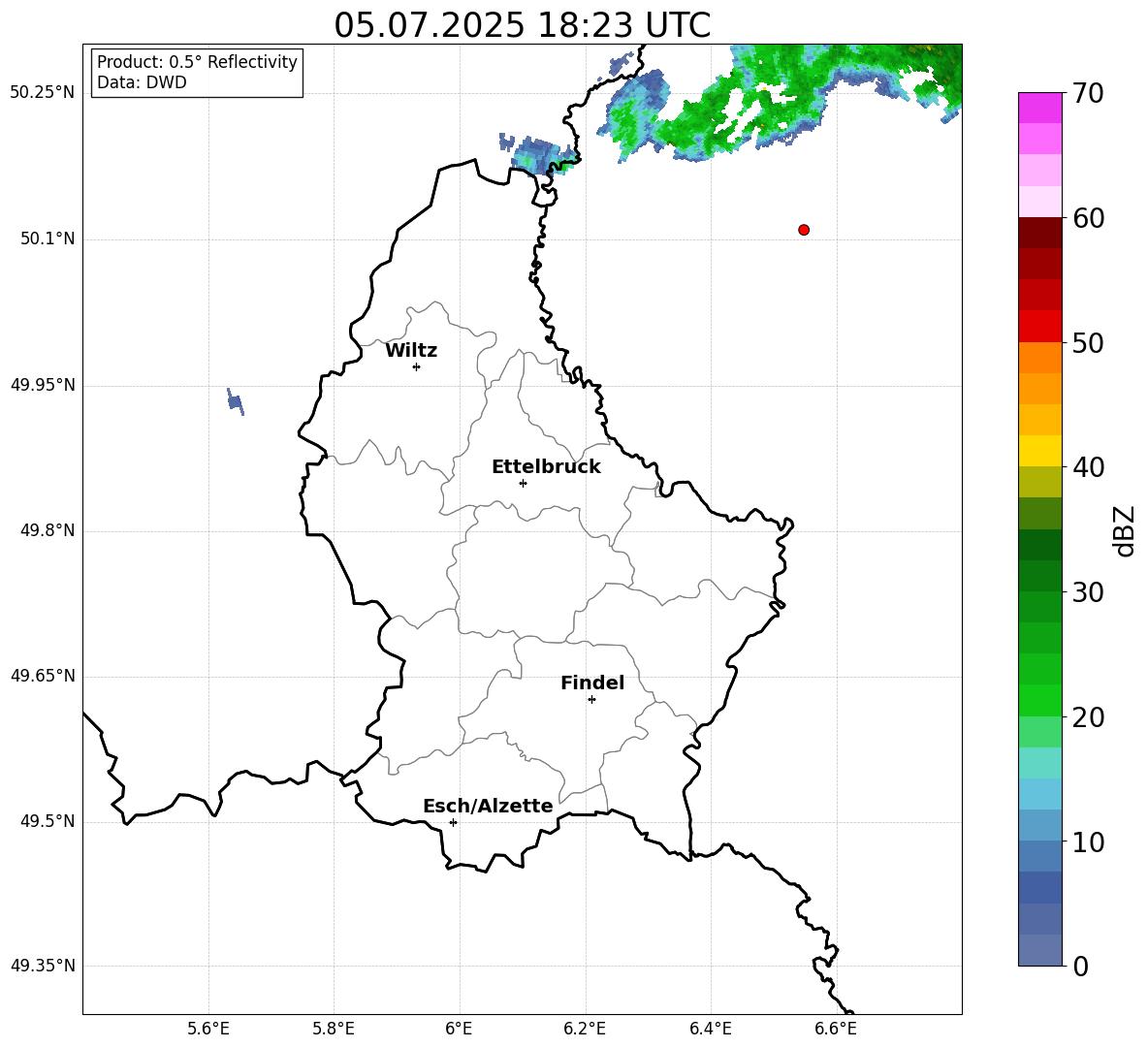
Task: Click the Esch/Alzette label
Action: click(x=488, y=806)
